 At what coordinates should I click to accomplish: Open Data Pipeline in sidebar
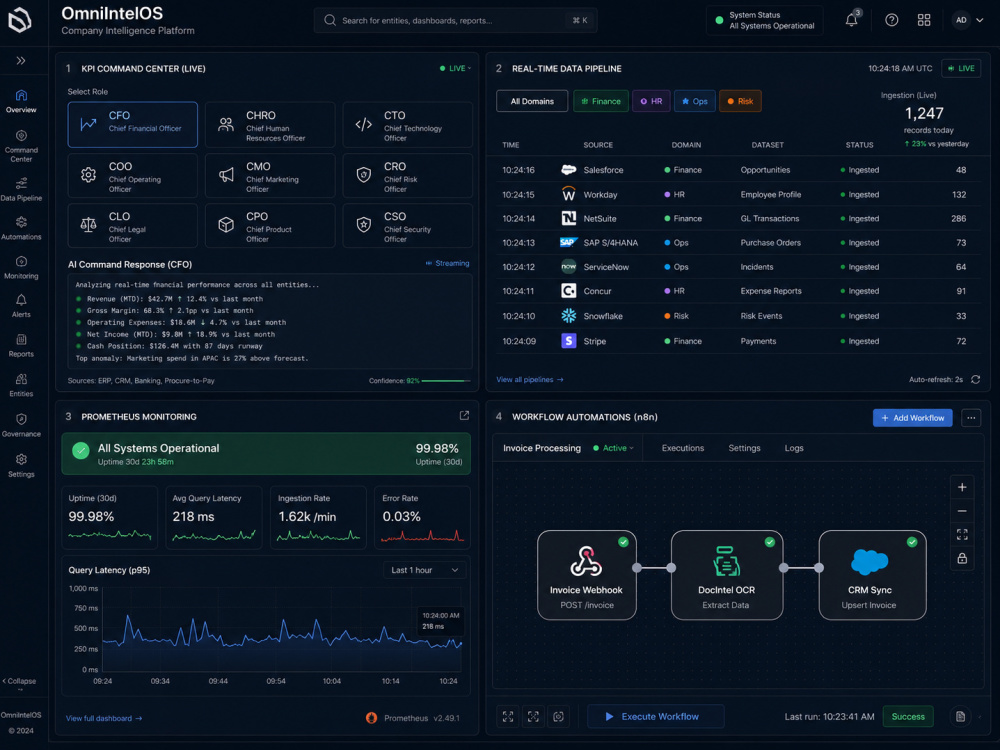21,189
